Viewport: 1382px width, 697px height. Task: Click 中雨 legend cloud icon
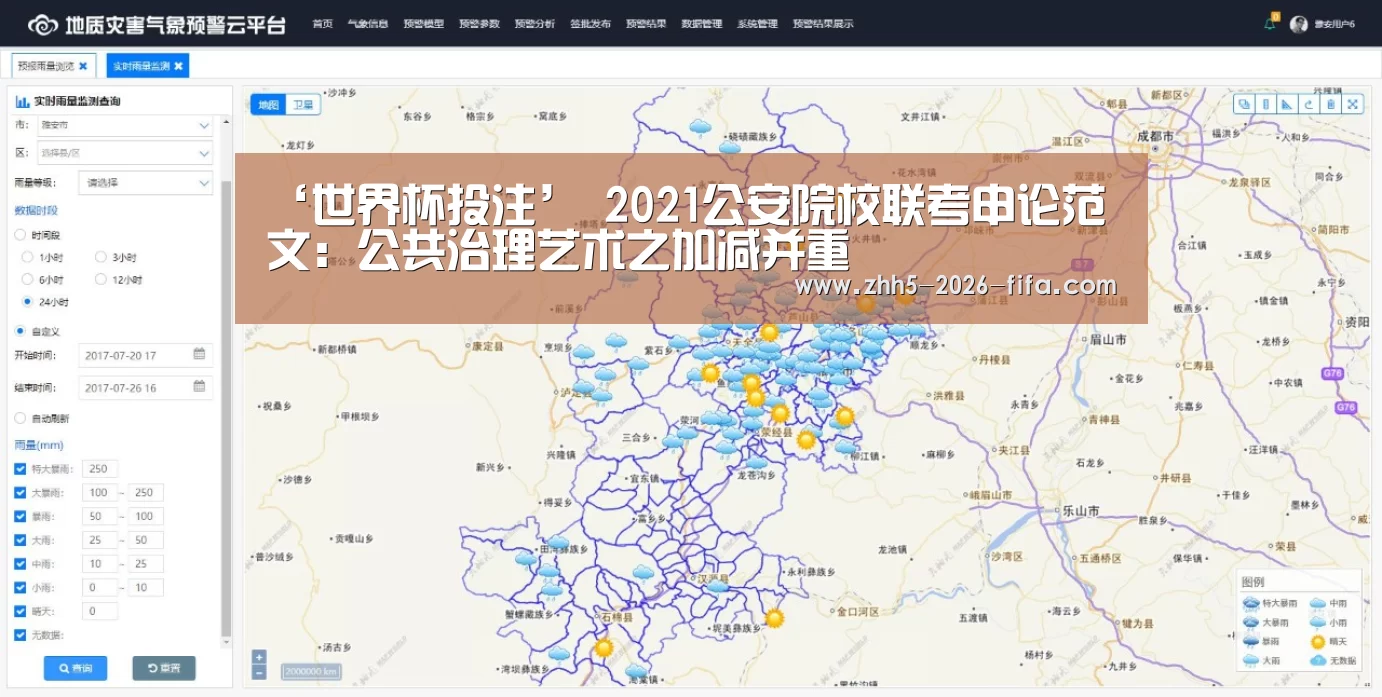coord(1318,603)
